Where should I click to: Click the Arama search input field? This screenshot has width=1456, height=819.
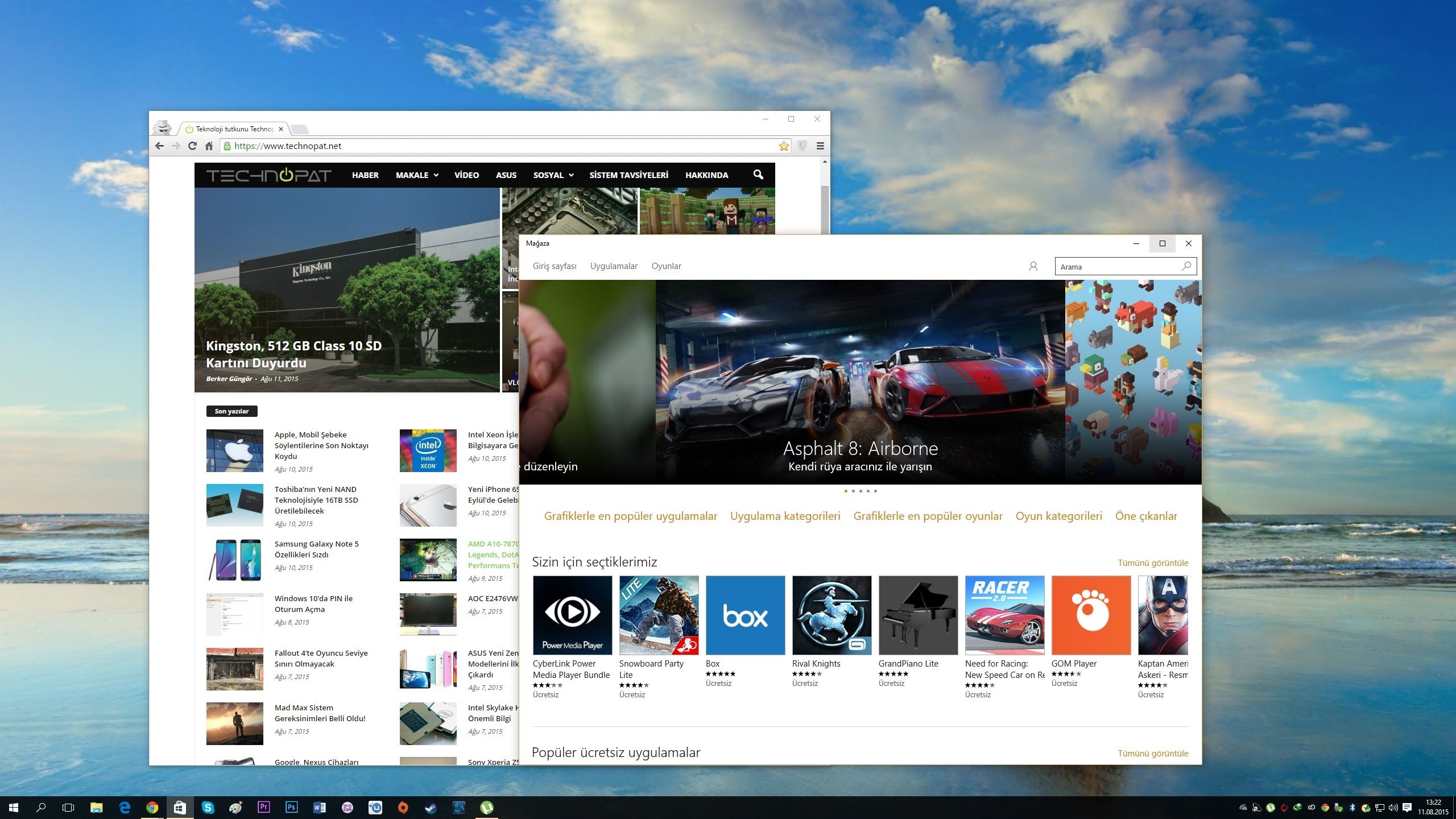(1115, 267)
